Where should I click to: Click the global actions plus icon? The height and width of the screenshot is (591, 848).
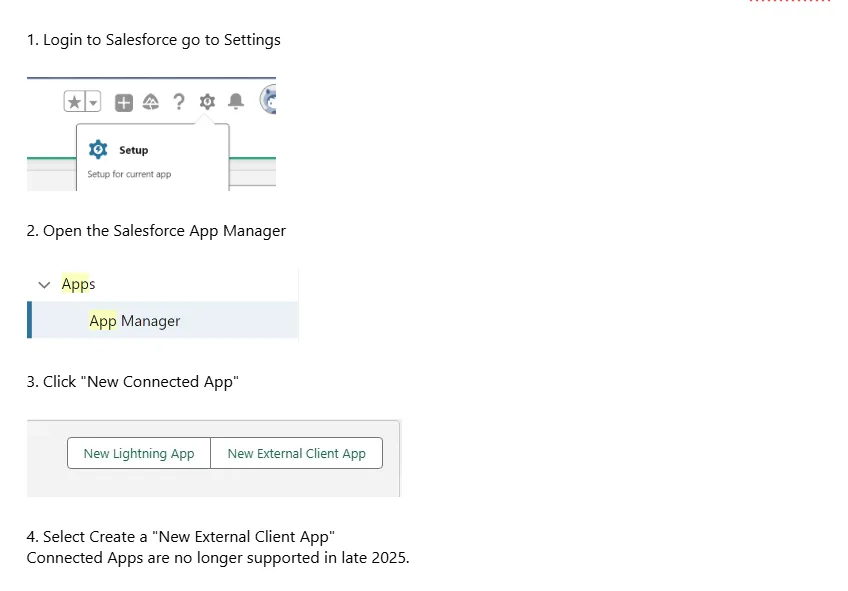[x=124, y=102]
